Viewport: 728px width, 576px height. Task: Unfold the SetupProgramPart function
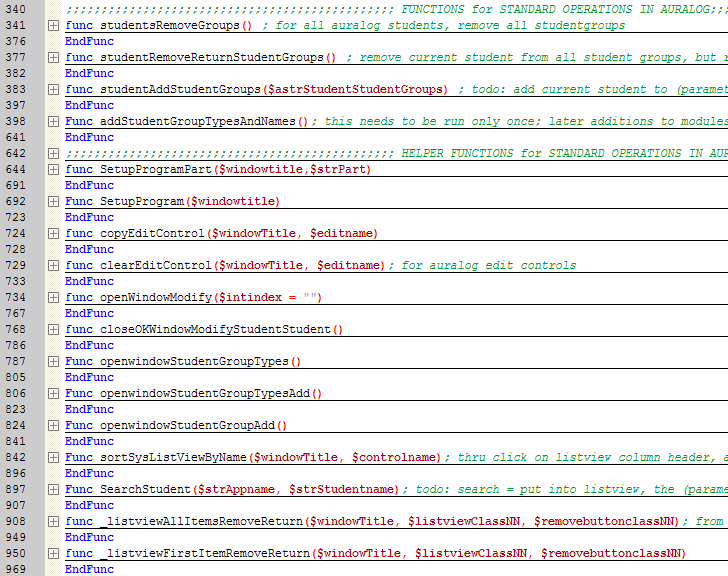coord(53,169)
